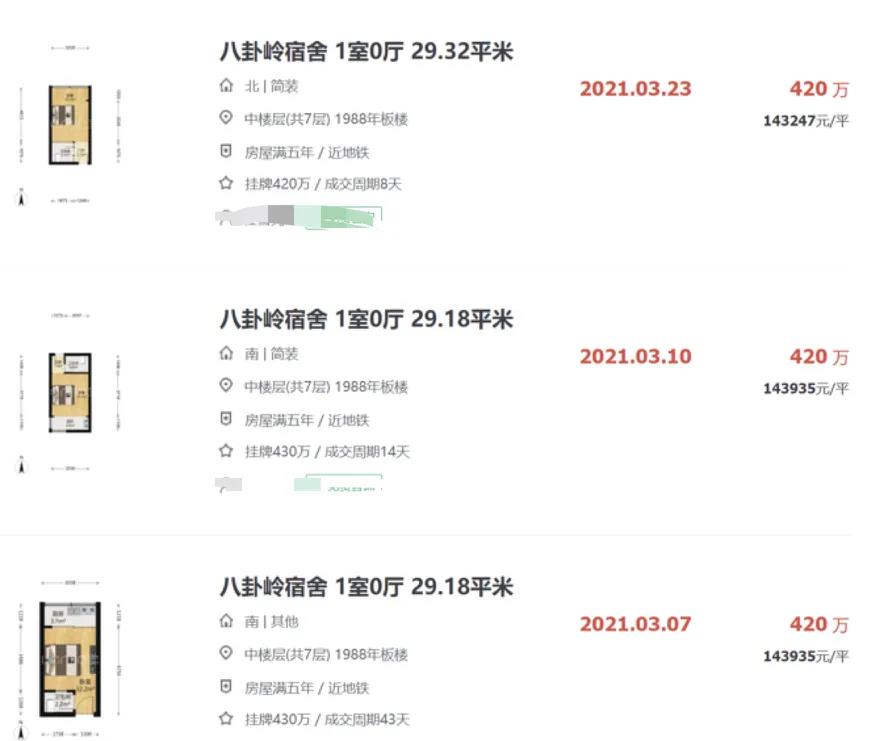Open floor plan thumbnail of 29.32平米 listing

pos(69,124)
